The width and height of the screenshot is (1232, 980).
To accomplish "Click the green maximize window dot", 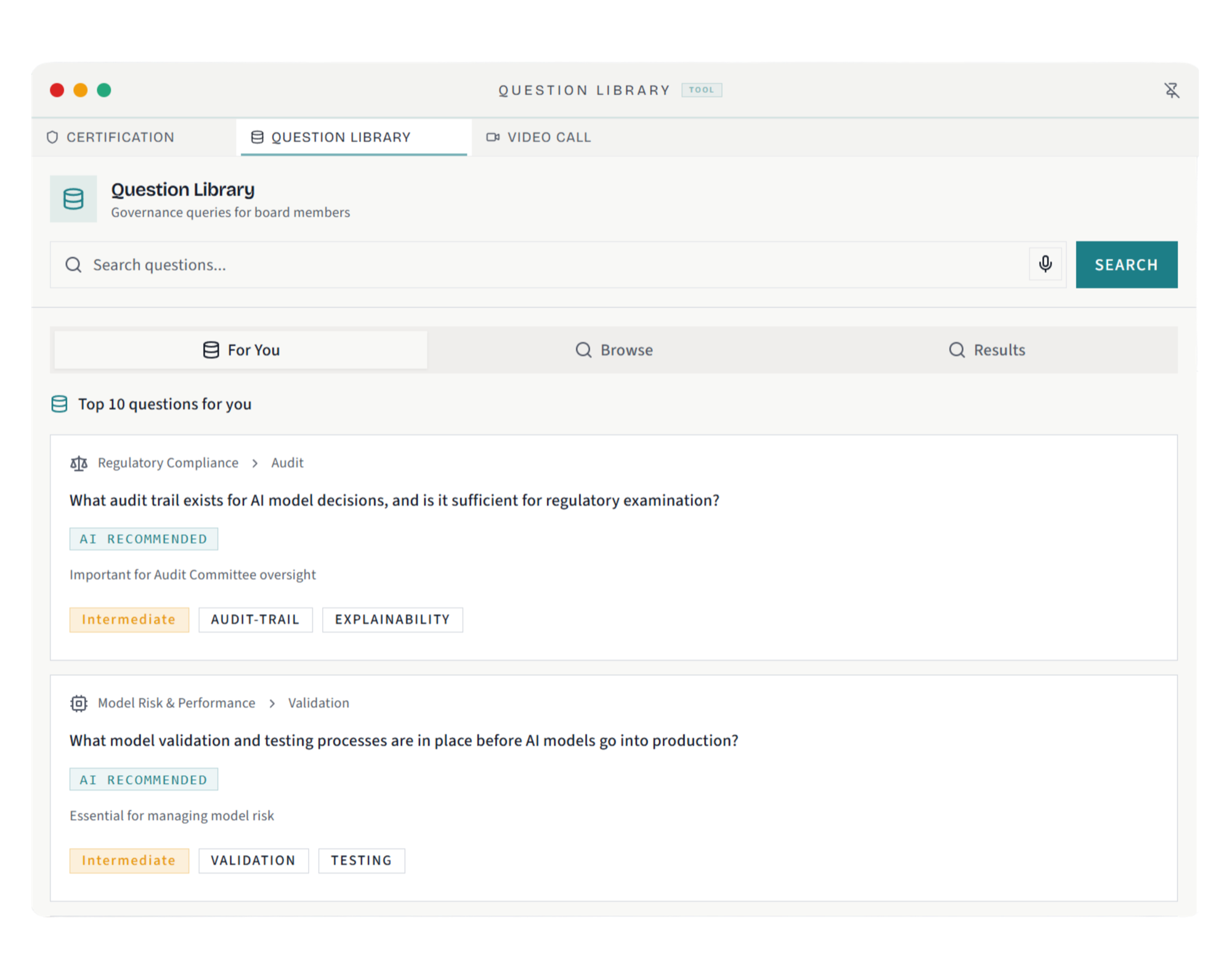I will pyautogui.click(x=104, y=91).
